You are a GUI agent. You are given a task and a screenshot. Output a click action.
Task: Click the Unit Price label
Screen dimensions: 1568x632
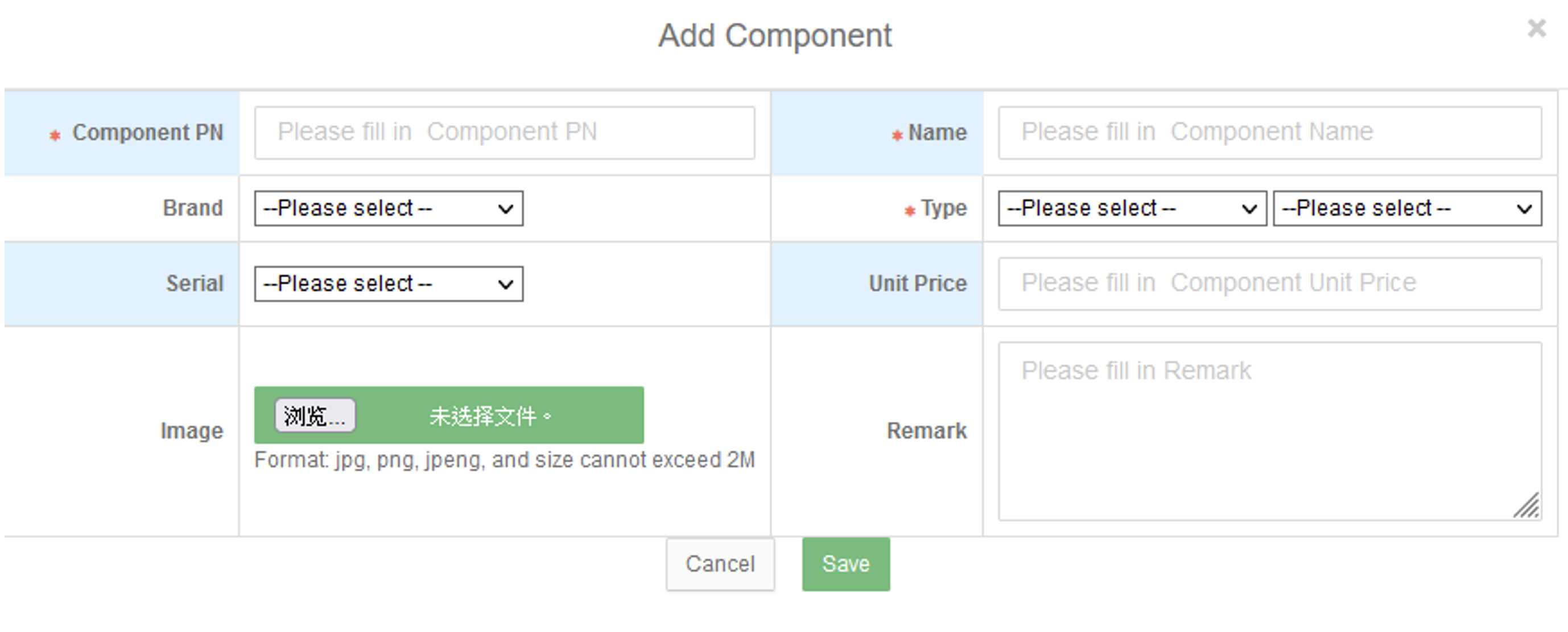[x=917, y=284]
